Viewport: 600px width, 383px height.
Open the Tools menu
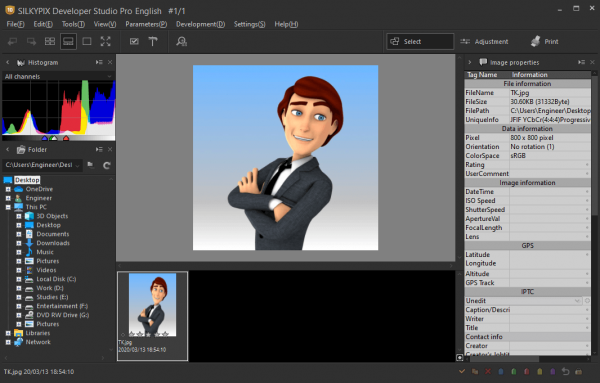pyautogui.click(x=73, y=24)
